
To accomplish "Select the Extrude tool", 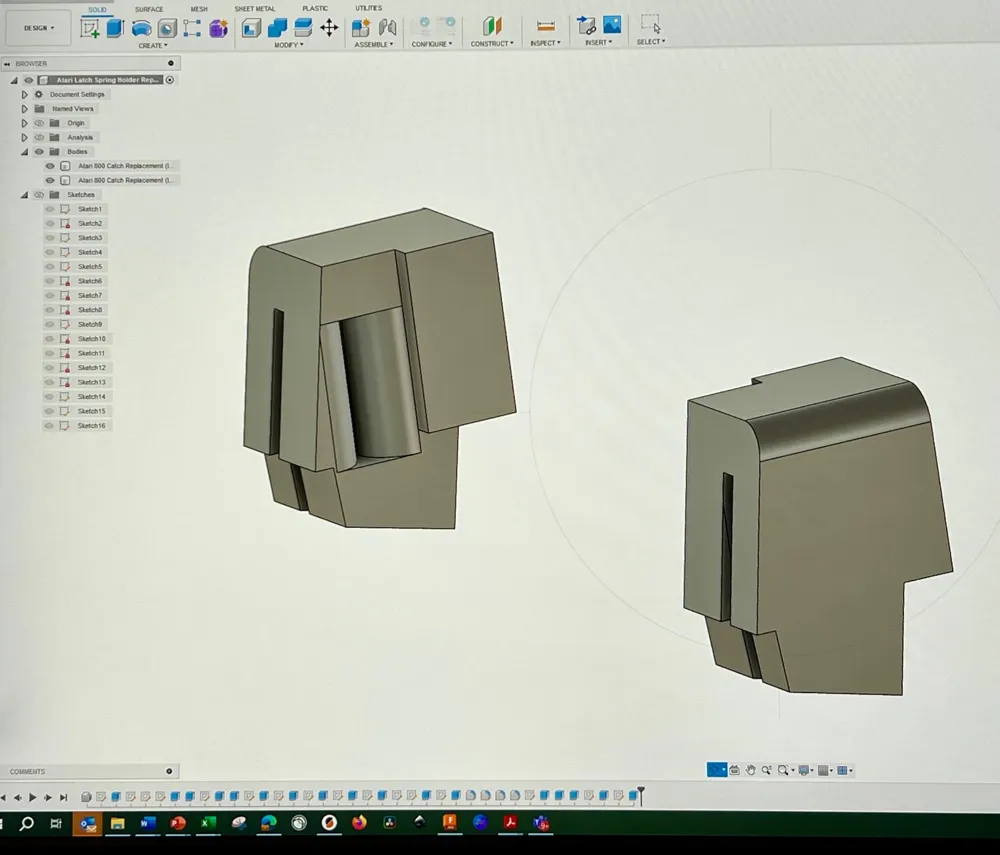I will point(115,28).
